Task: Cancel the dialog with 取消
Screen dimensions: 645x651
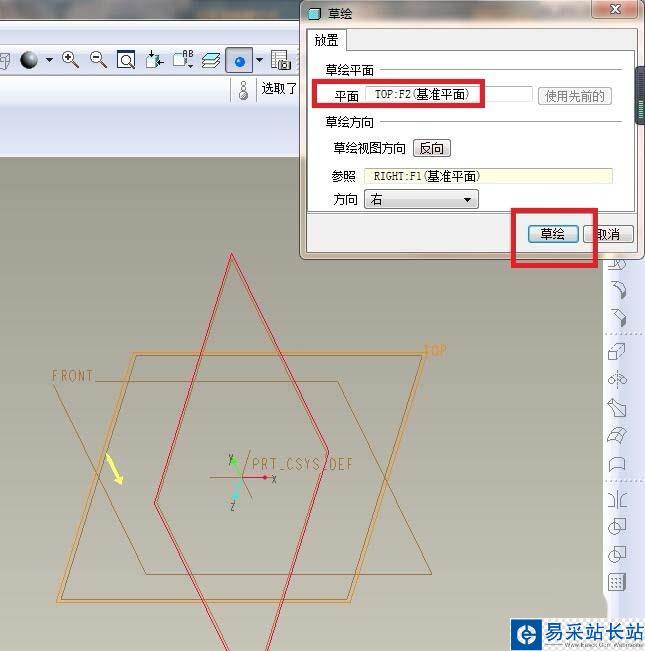Action: pos(608,234)
